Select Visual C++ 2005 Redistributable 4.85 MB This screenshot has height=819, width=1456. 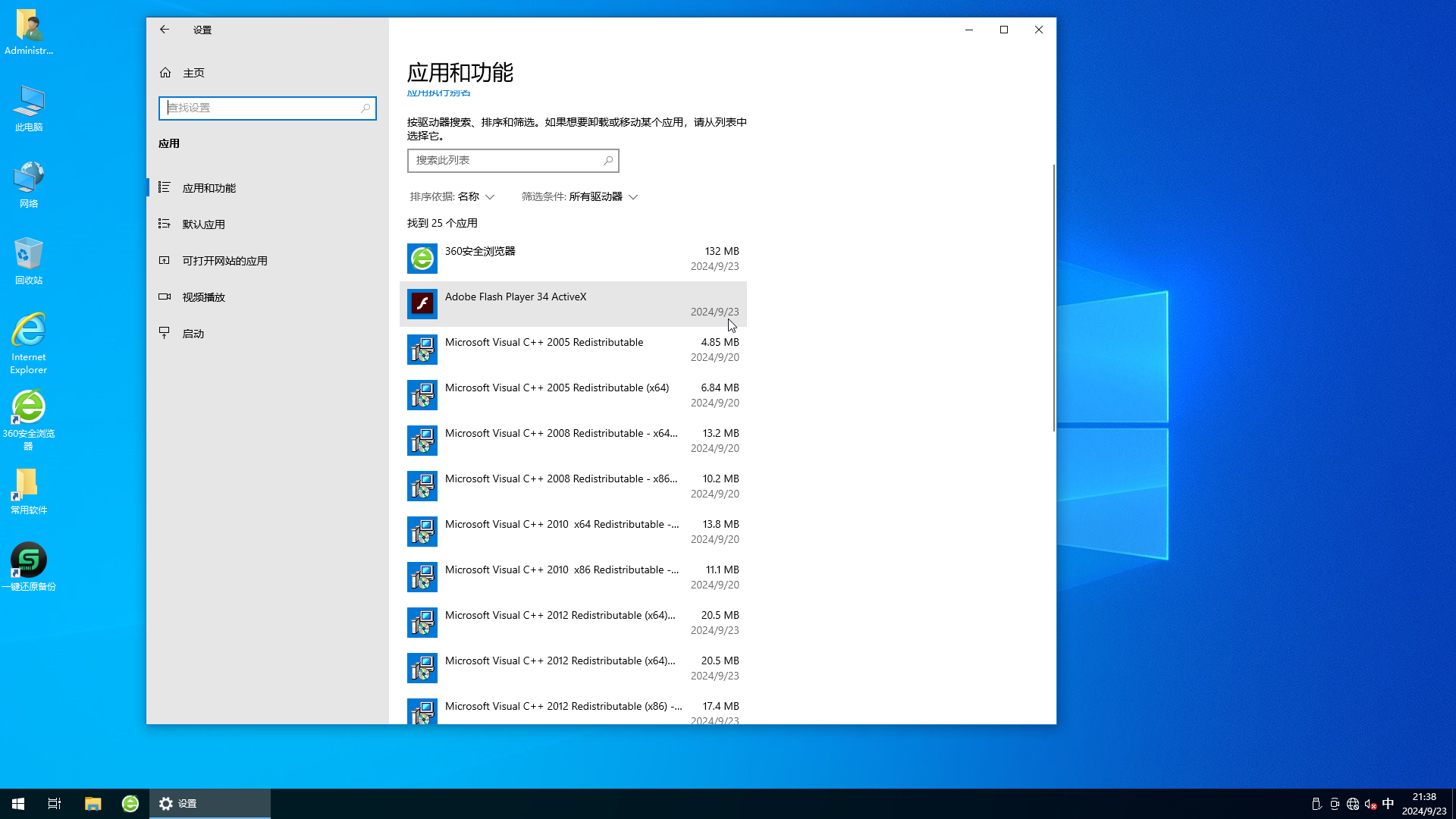573,350
